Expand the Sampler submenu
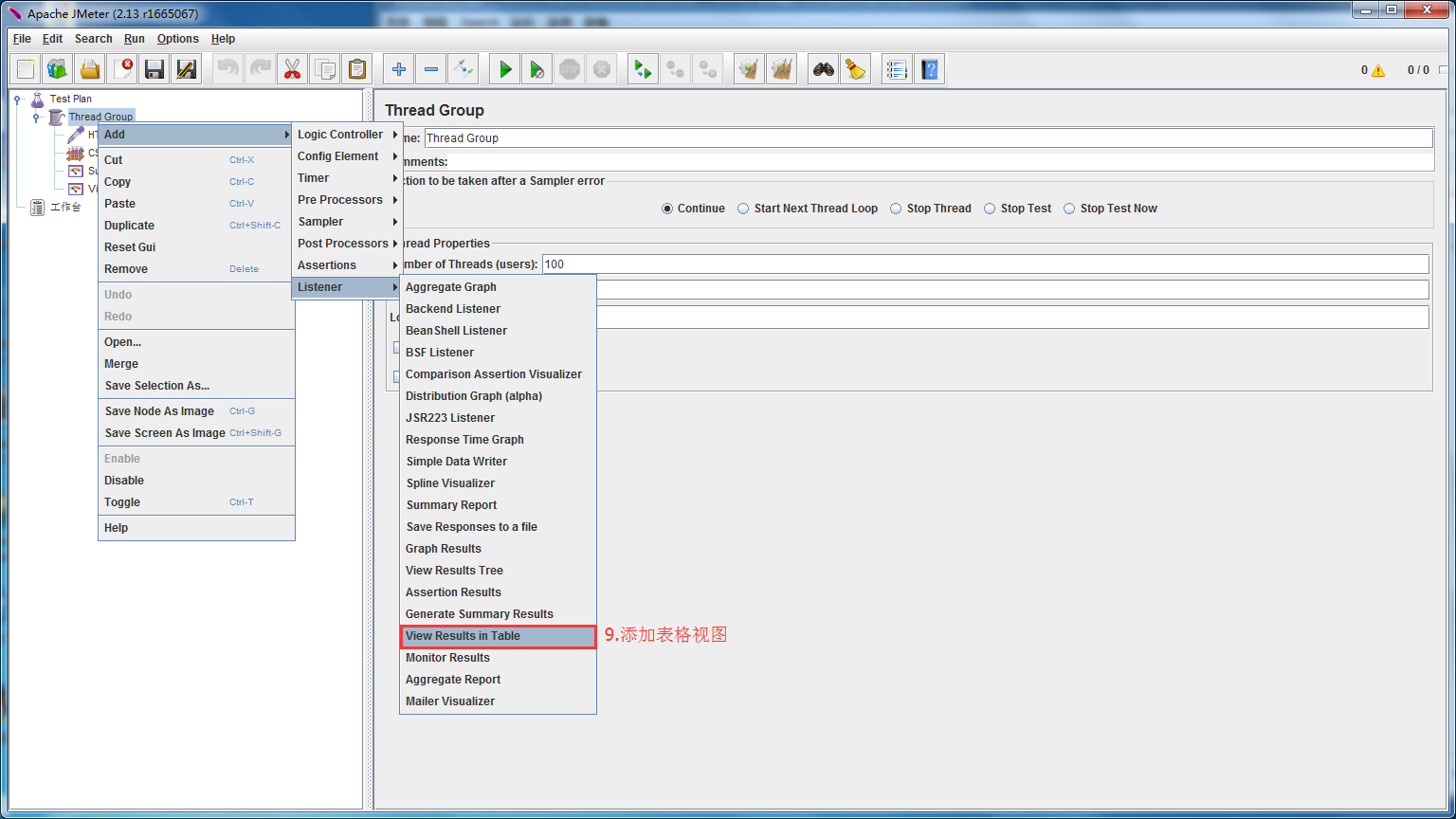 point(347,222)
